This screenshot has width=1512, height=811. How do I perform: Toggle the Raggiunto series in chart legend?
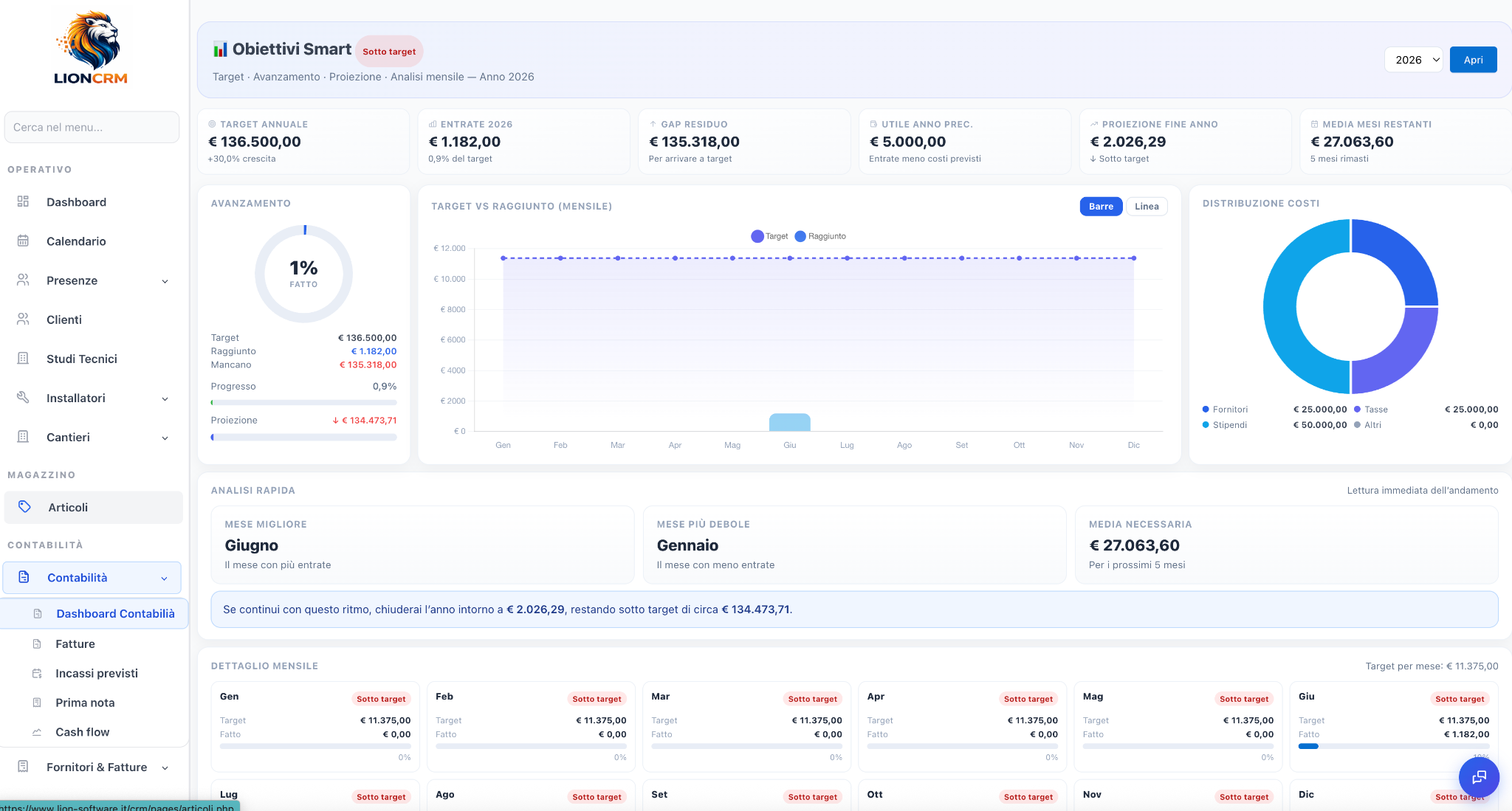pyautogui.click(x=819, y=236)
